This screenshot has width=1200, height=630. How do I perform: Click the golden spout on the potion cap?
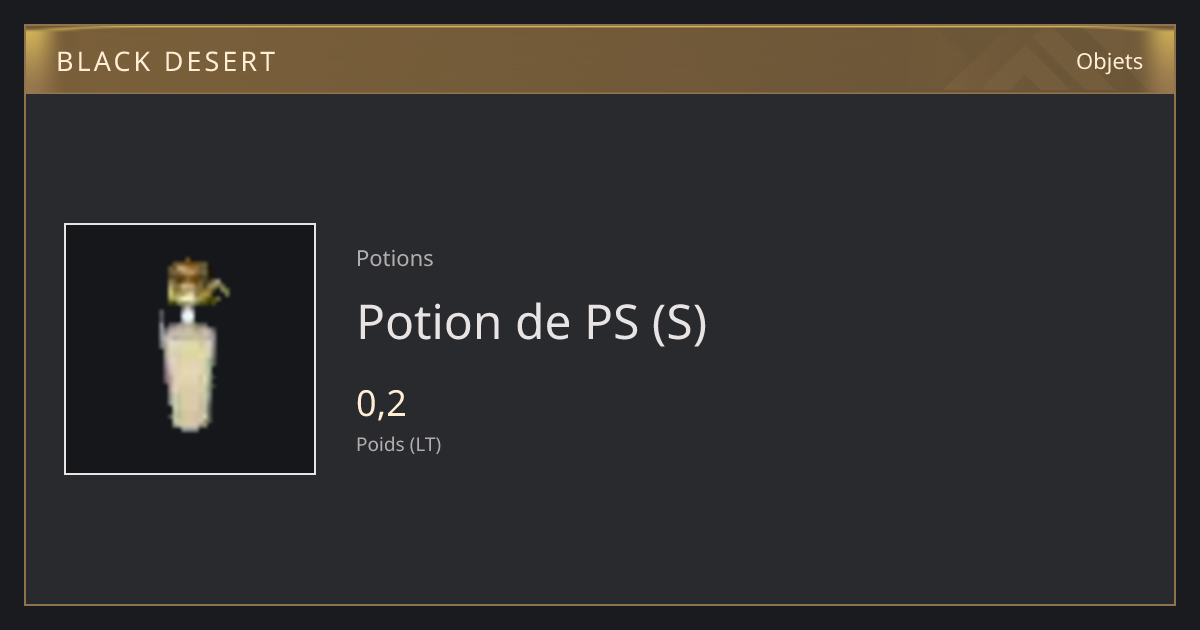pos(218,291)
